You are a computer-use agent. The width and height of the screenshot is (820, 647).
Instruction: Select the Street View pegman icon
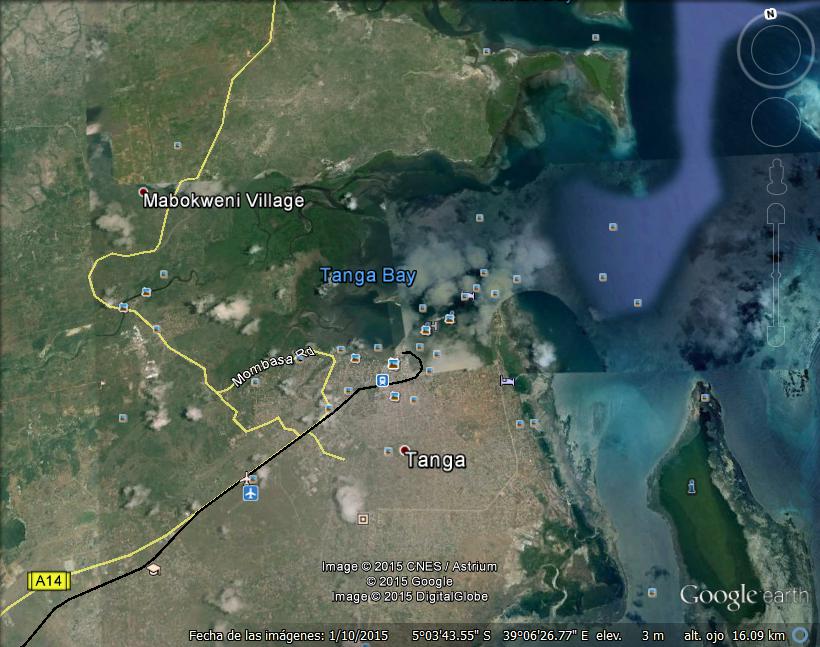777,176
